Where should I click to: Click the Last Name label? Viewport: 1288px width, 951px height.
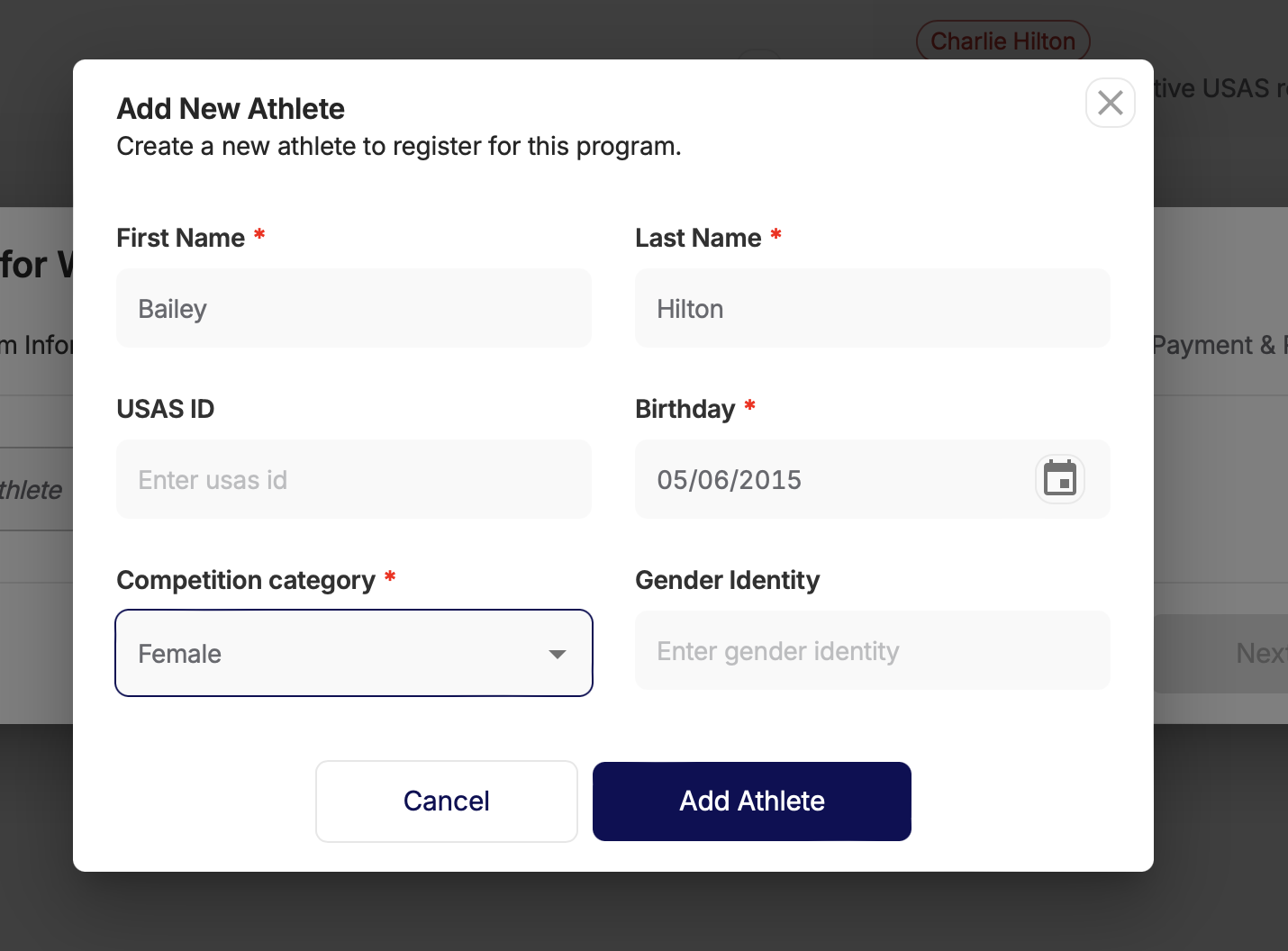(698, 238)
